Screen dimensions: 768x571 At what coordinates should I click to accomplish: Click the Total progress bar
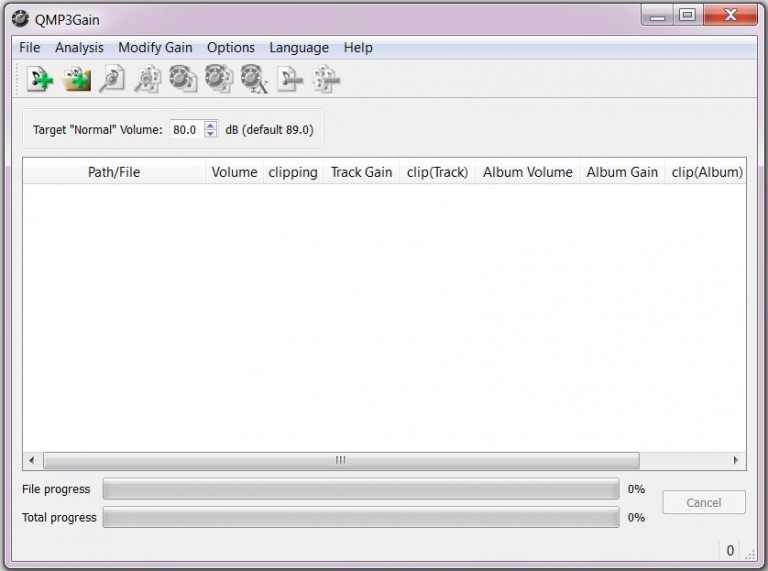(361, 517)
